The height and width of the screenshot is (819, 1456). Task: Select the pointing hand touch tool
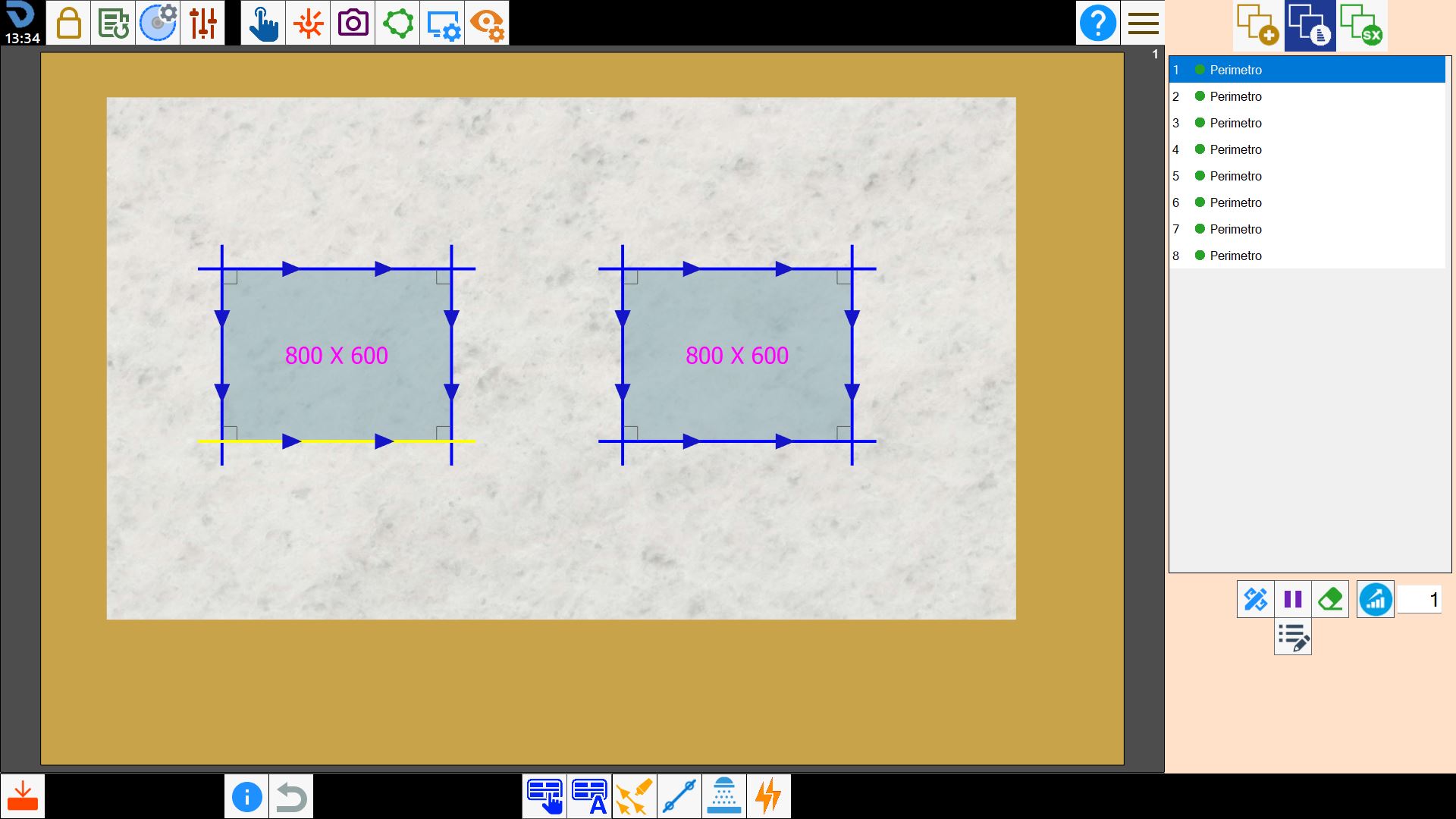point(263,23)
